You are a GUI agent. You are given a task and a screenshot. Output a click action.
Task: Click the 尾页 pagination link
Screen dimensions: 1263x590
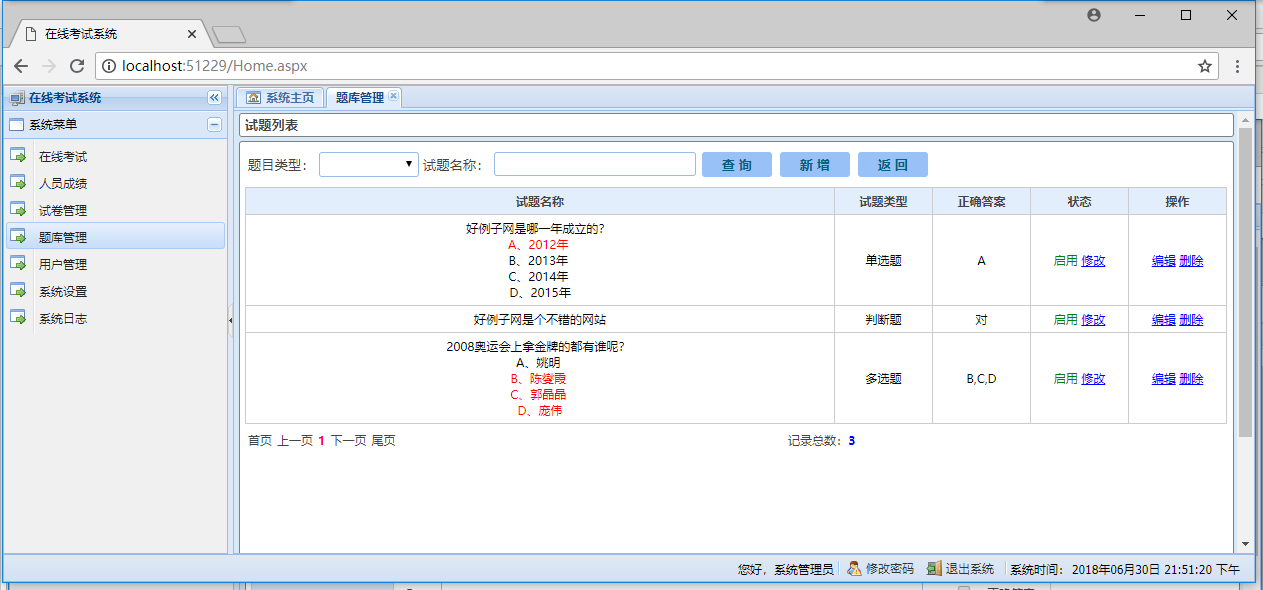pyautogui.click(x=384, y=440)
